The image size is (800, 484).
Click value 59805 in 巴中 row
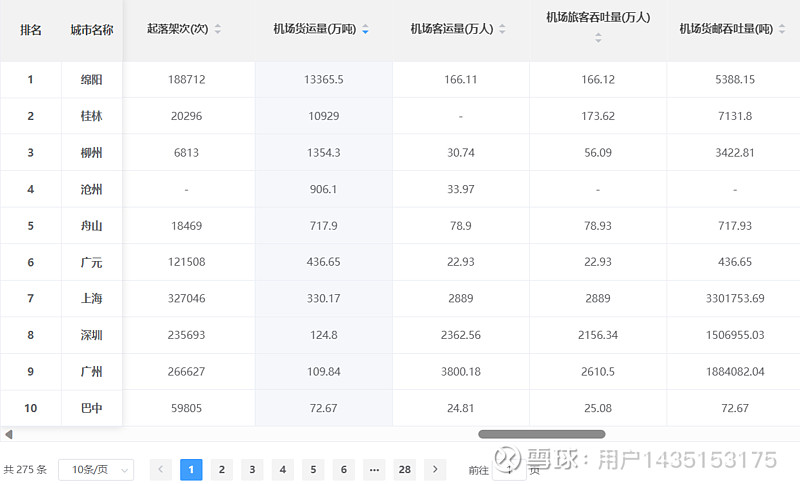click(187, 408)
